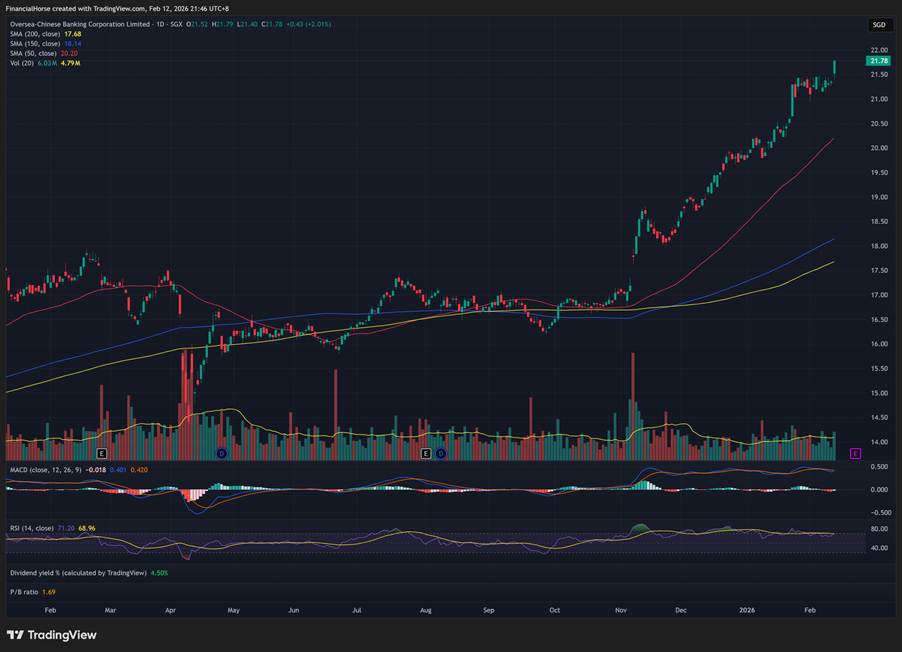
Task: Click the green 21.78 current price label
Action: pos(879,61)
